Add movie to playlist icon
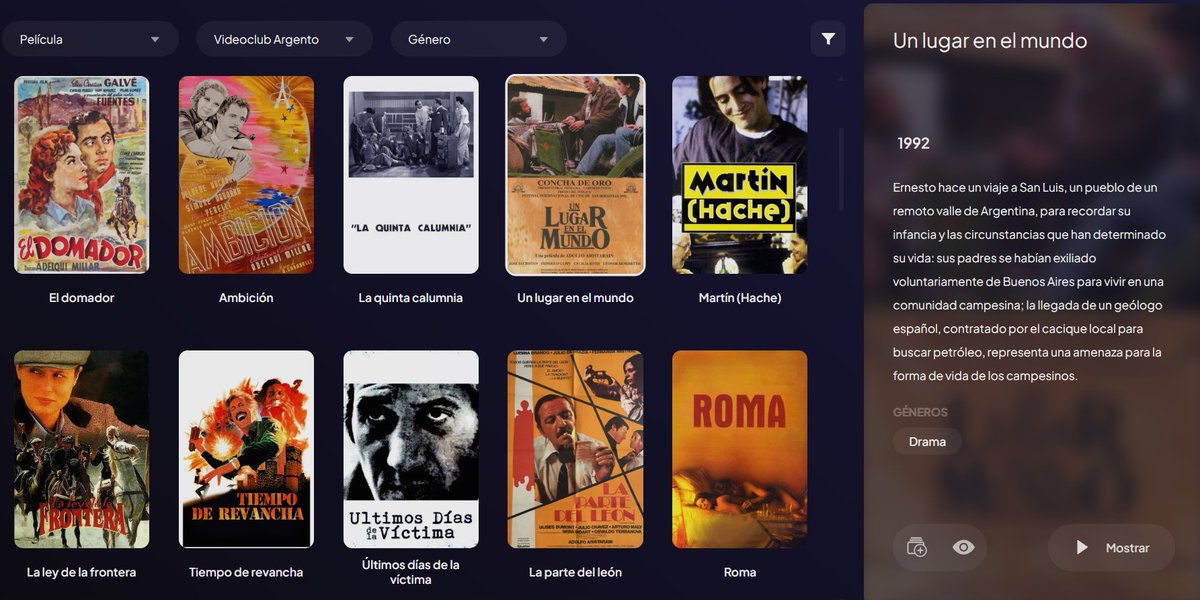1200x600 pixels. [x=916, y=547]
